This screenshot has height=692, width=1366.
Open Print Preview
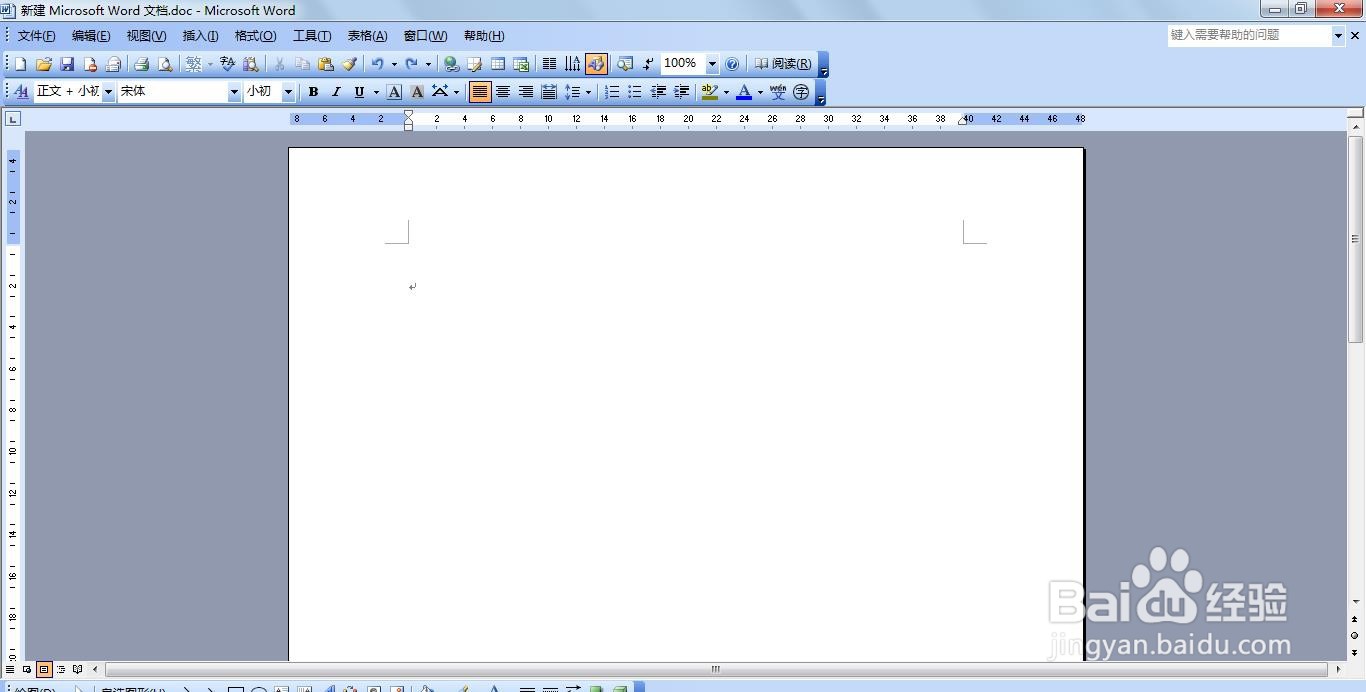tap(165, 64)
